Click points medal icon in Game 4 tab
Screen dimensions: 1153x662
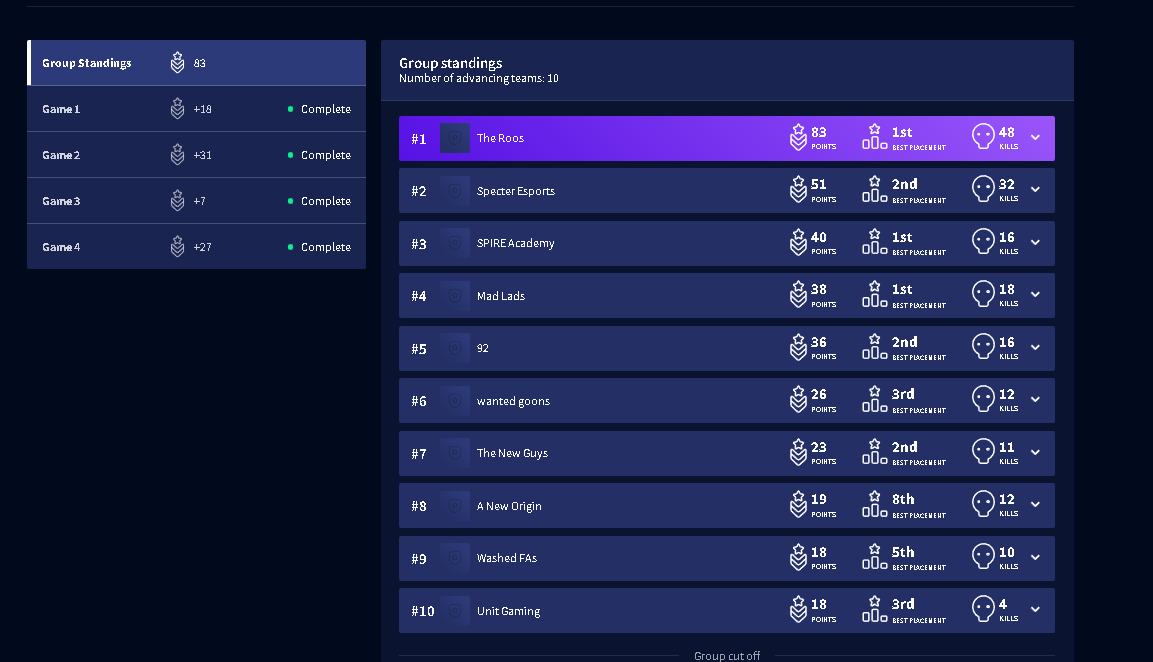(177, 246)
